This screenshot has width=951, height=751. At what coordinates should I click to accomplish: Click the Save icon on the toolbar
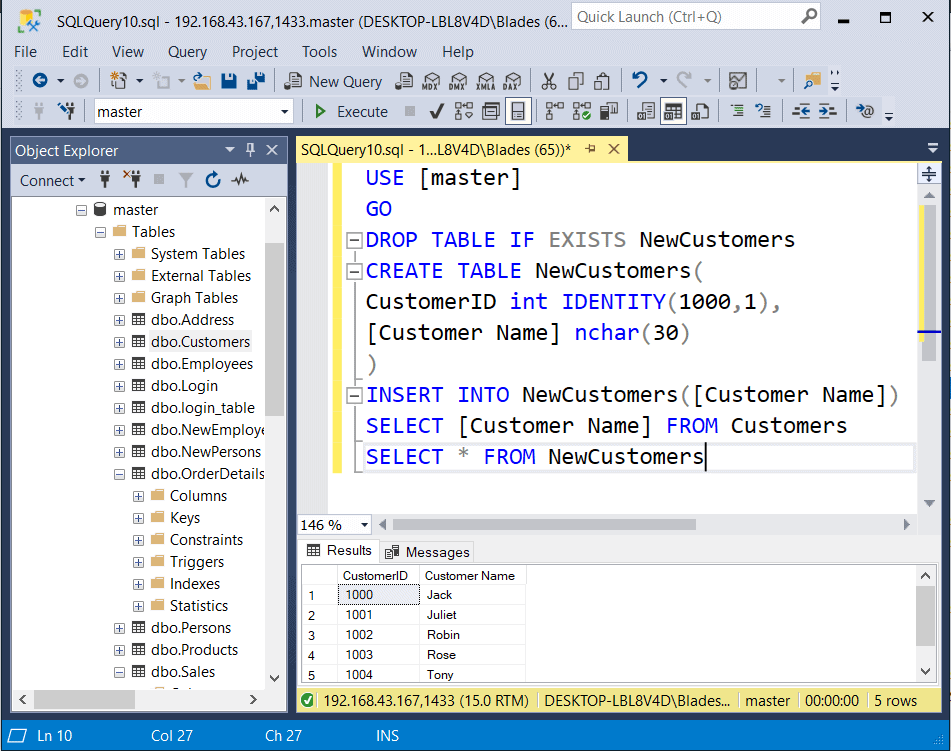coord(229,81)
